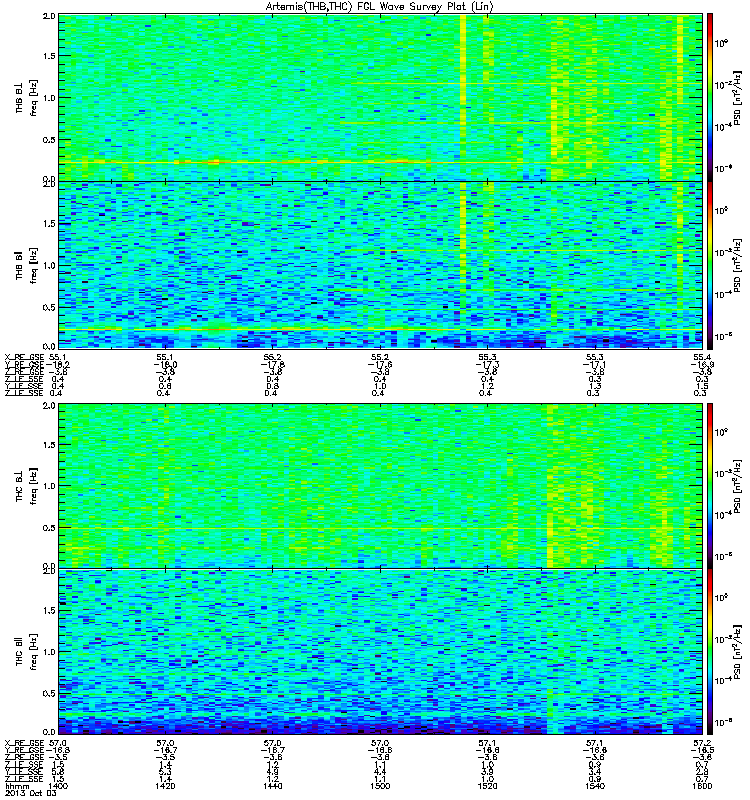Click the Z_RE_GSE row label under THC panels
The width and height of the screenshot is (750, 800).
pos(24,757)
